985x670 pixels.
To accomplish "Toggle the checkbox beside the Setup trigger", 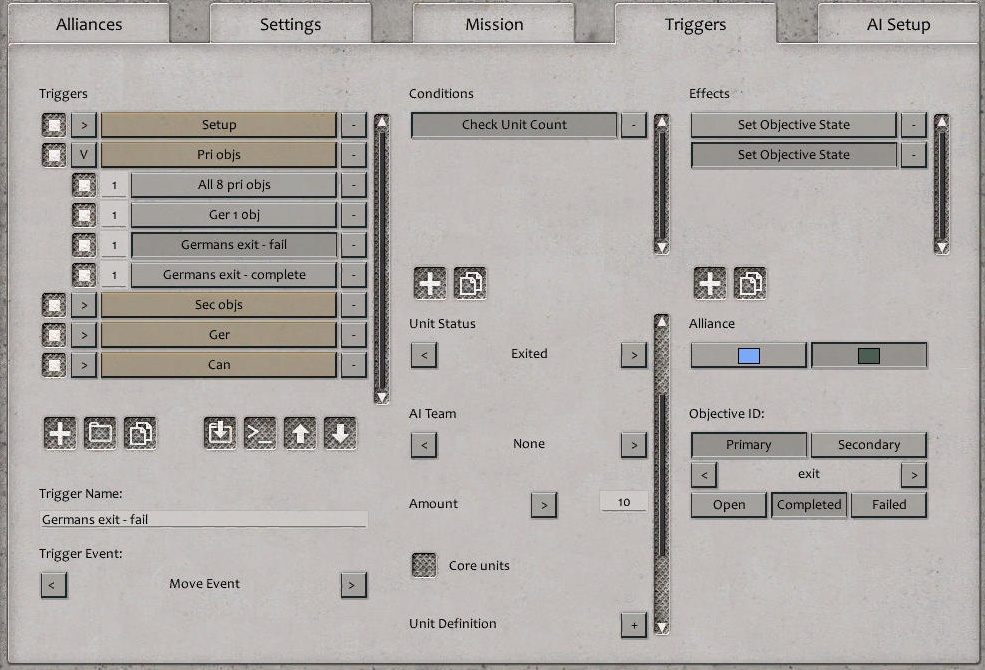I will click(54, 125).
